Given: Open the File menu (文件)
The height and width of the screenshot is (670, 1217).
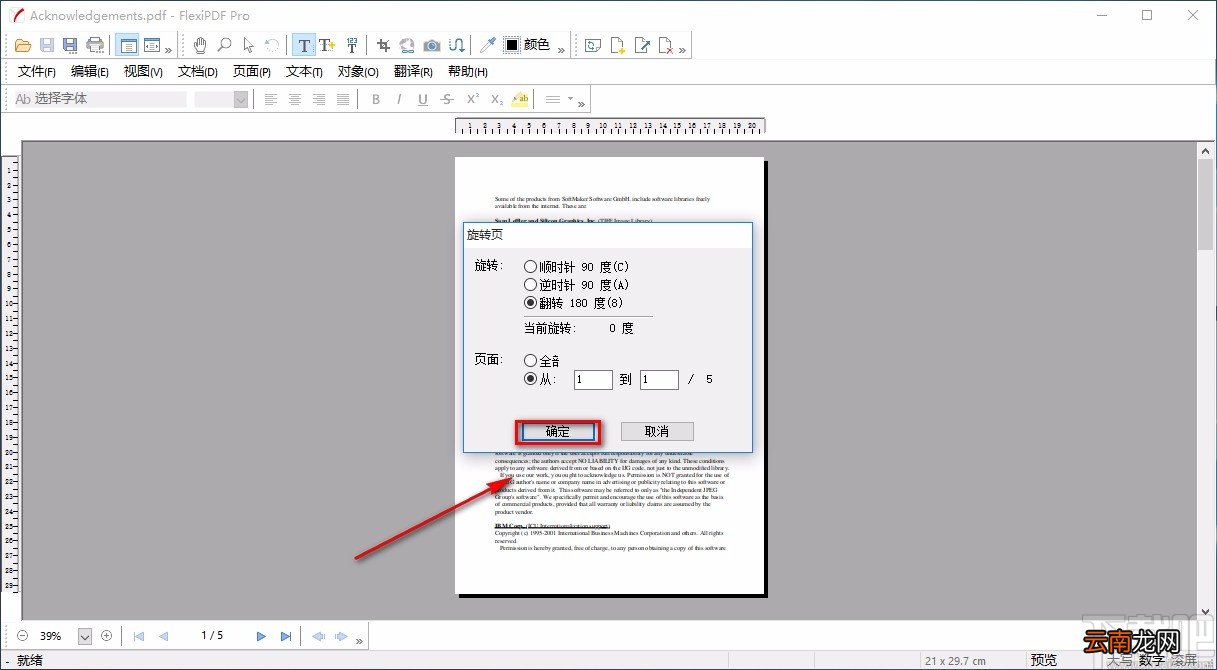Looking at the screenshot, I should [37, 72].
